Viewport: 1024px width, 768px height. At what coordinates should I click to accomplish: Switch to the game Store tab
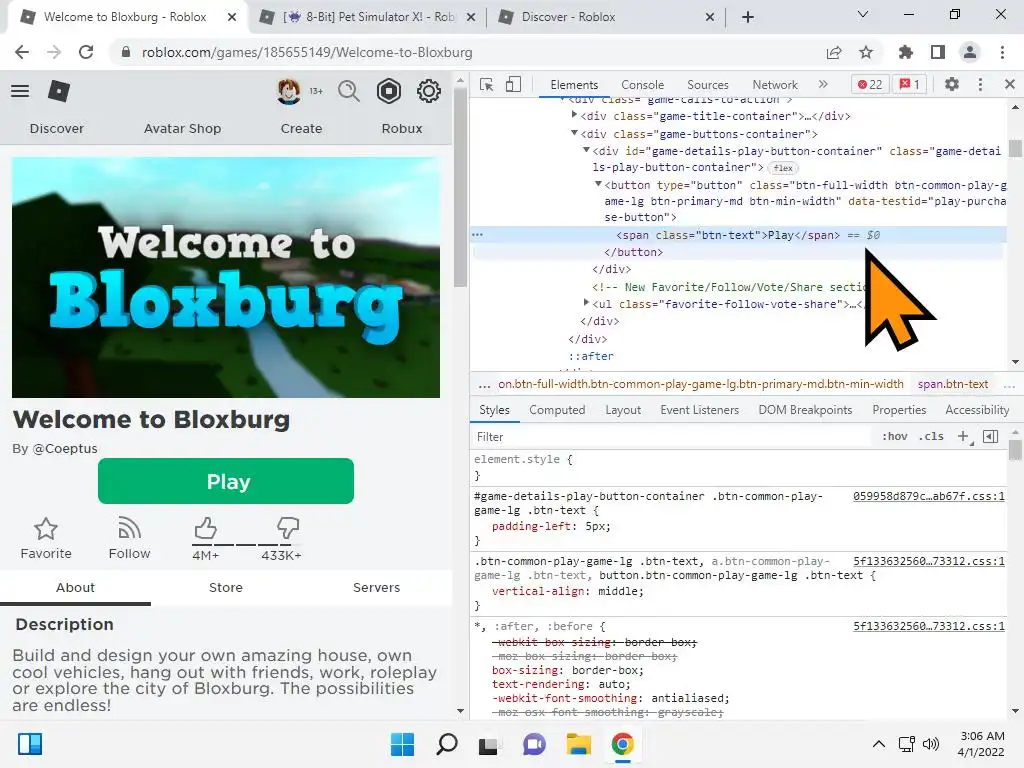coord(226,587)
